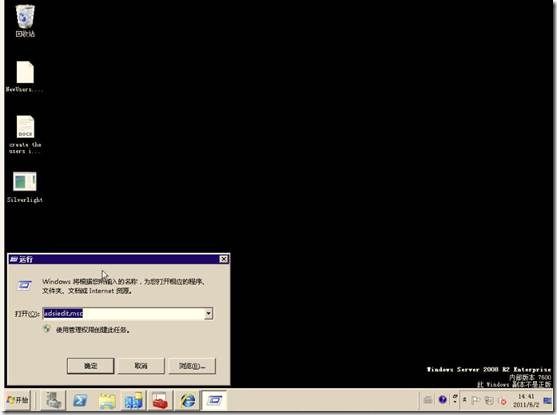
Task: Switch to the Run dialog taskbar button
Action: tap(214, 400)
